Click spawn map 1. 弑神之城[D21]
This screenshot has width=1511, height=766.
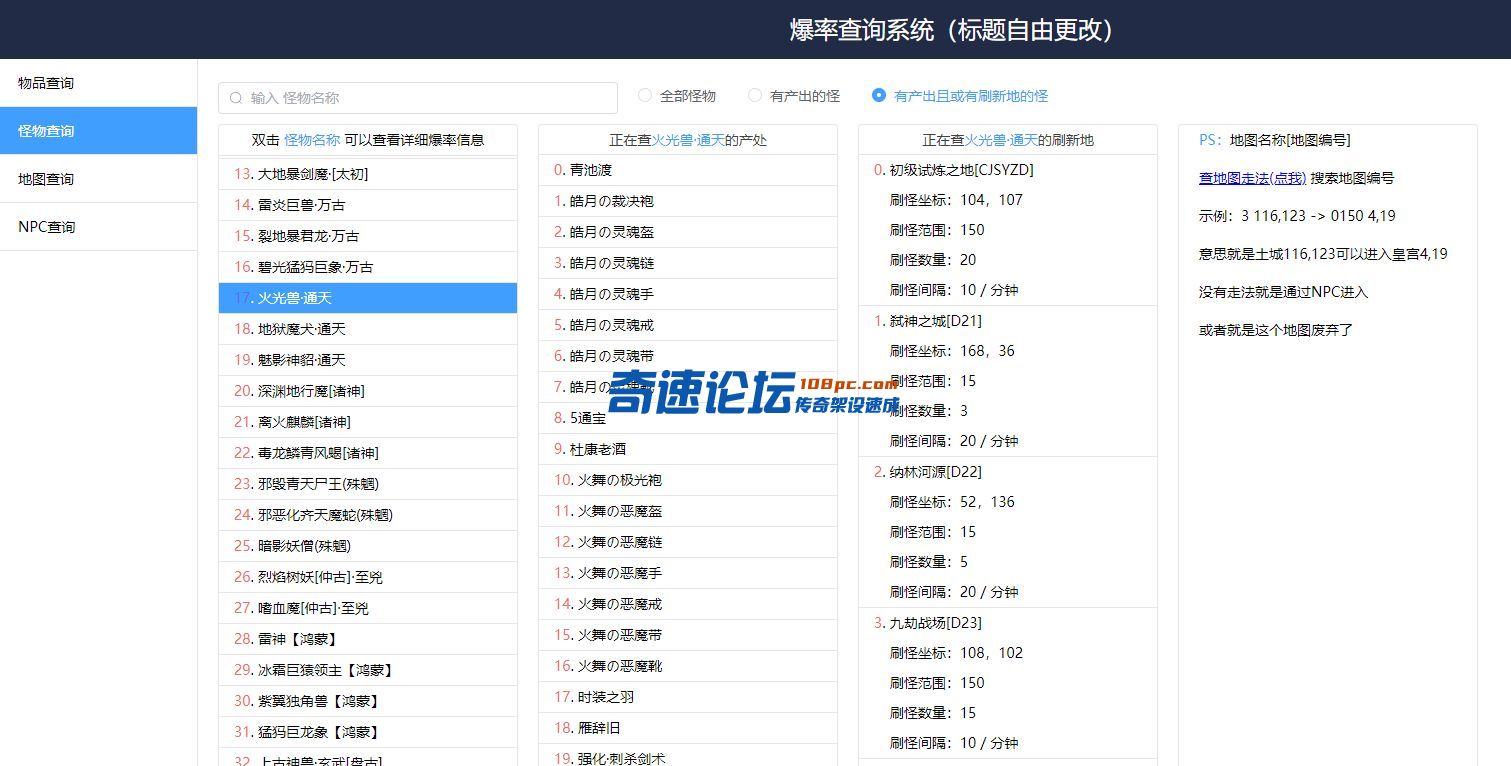(928, 321)
